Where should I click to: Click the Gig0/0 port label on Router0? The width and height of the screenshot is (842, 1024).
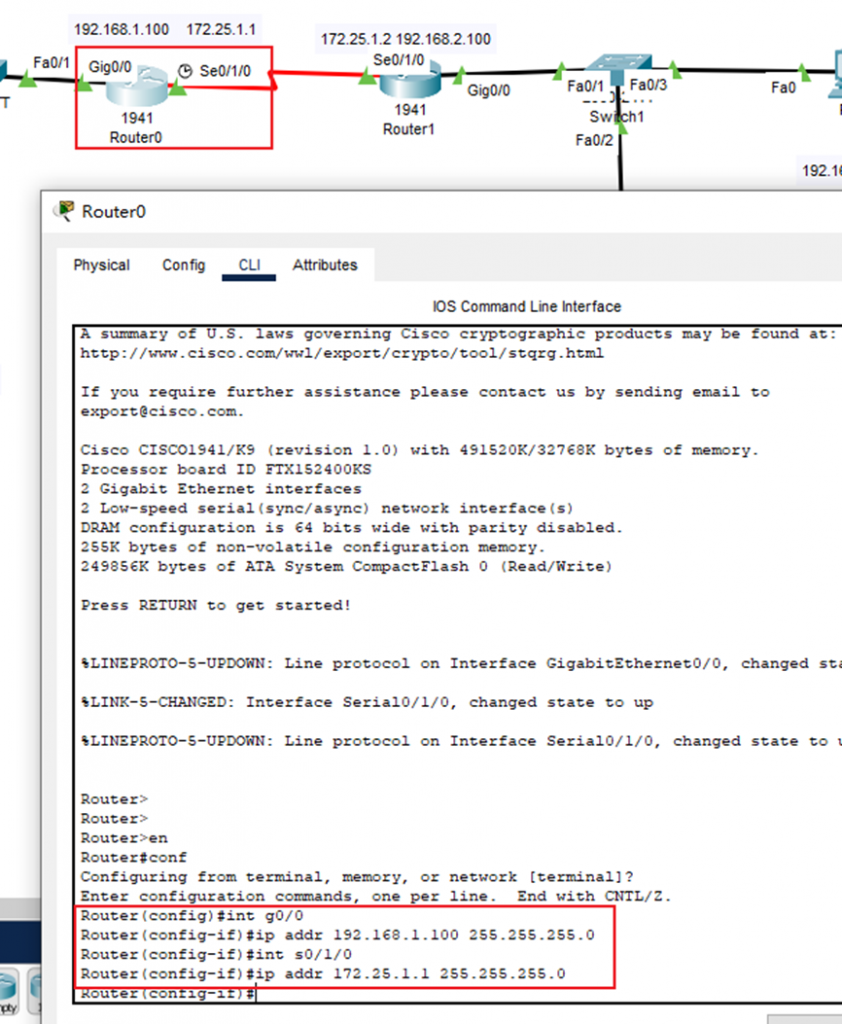coord(110,67)
